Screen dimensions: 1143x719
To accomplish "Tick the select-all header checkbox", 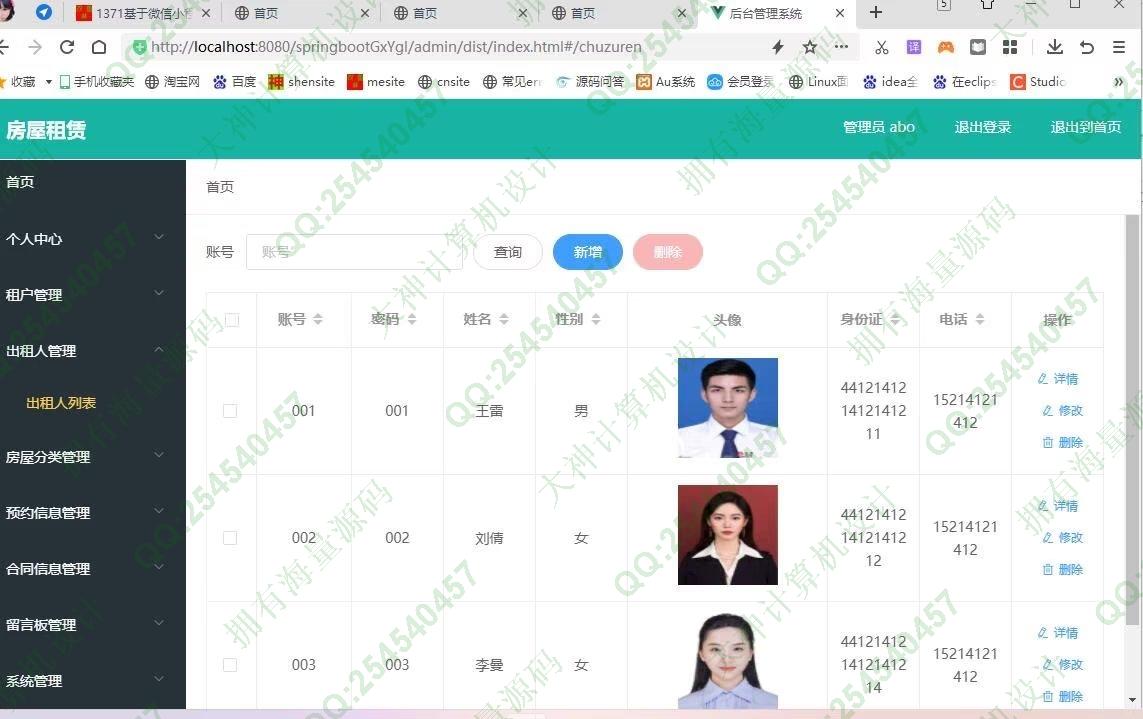I will point(232,320).
